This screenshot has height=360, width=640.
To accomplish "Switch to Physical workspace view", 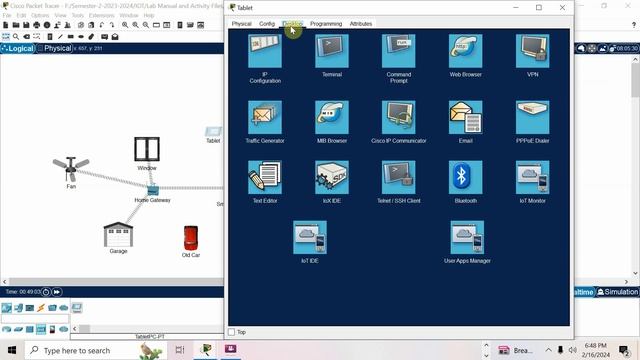I will pyautogui.click(x=54, y=48).
